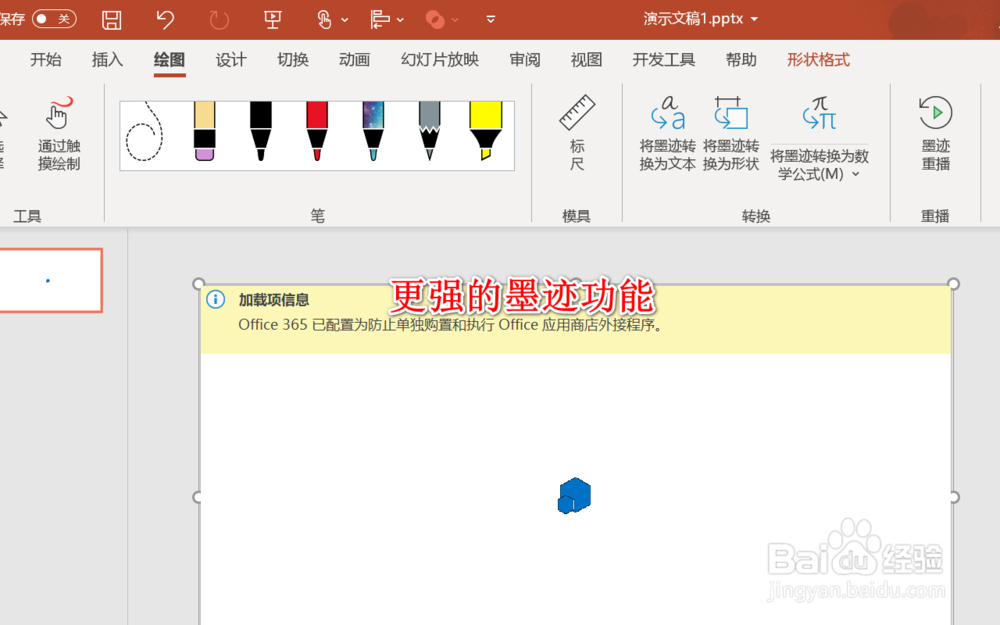Click the 审阅 tab

(x=525, y=60)
